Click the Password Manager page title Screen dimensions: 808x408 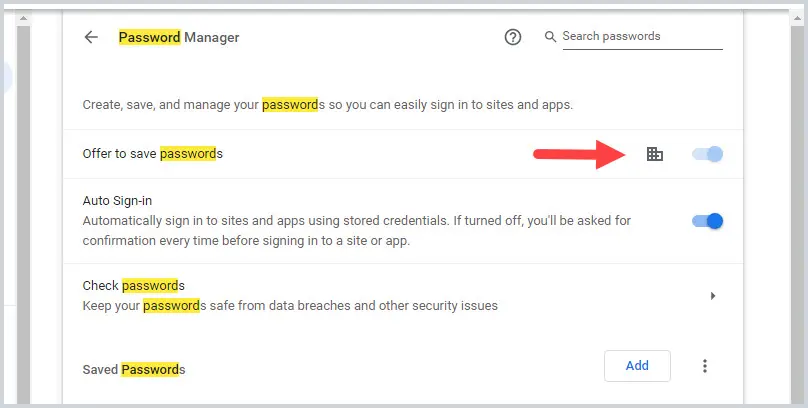[x=179, y=37]
